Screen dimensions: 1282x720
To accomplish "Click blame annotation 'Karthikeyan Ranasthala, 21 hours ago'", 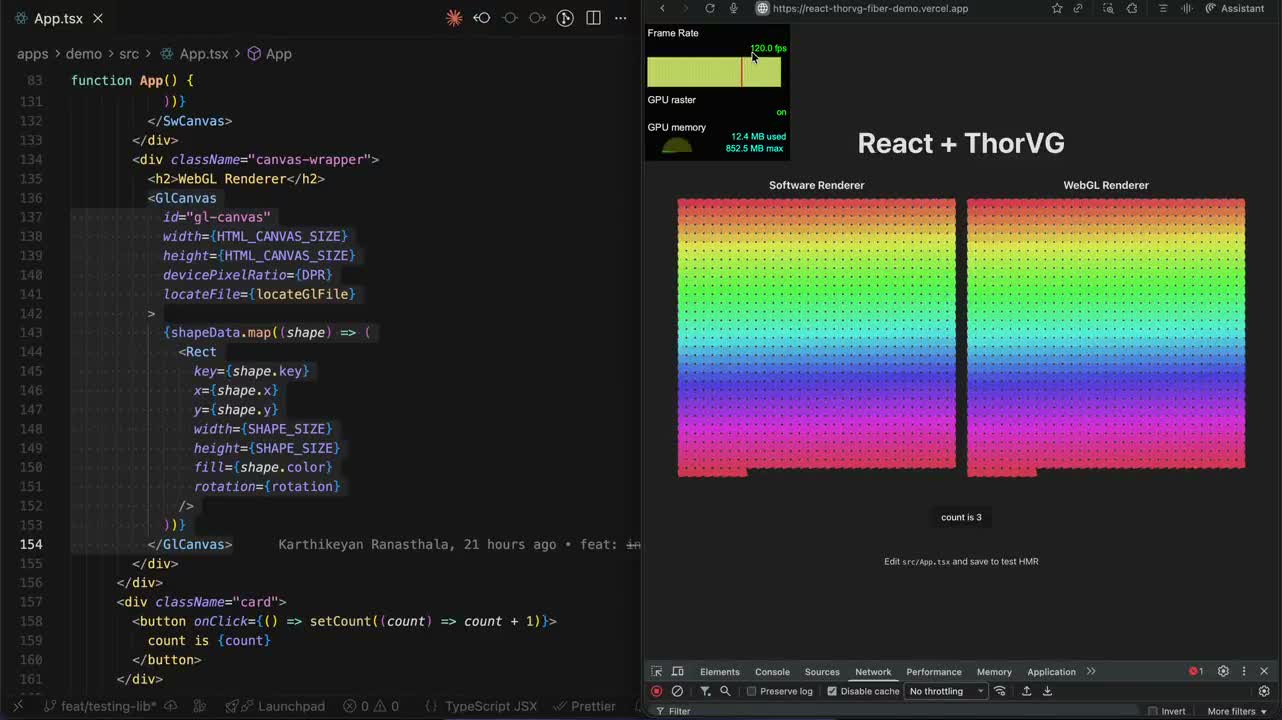I will point(417,544).
